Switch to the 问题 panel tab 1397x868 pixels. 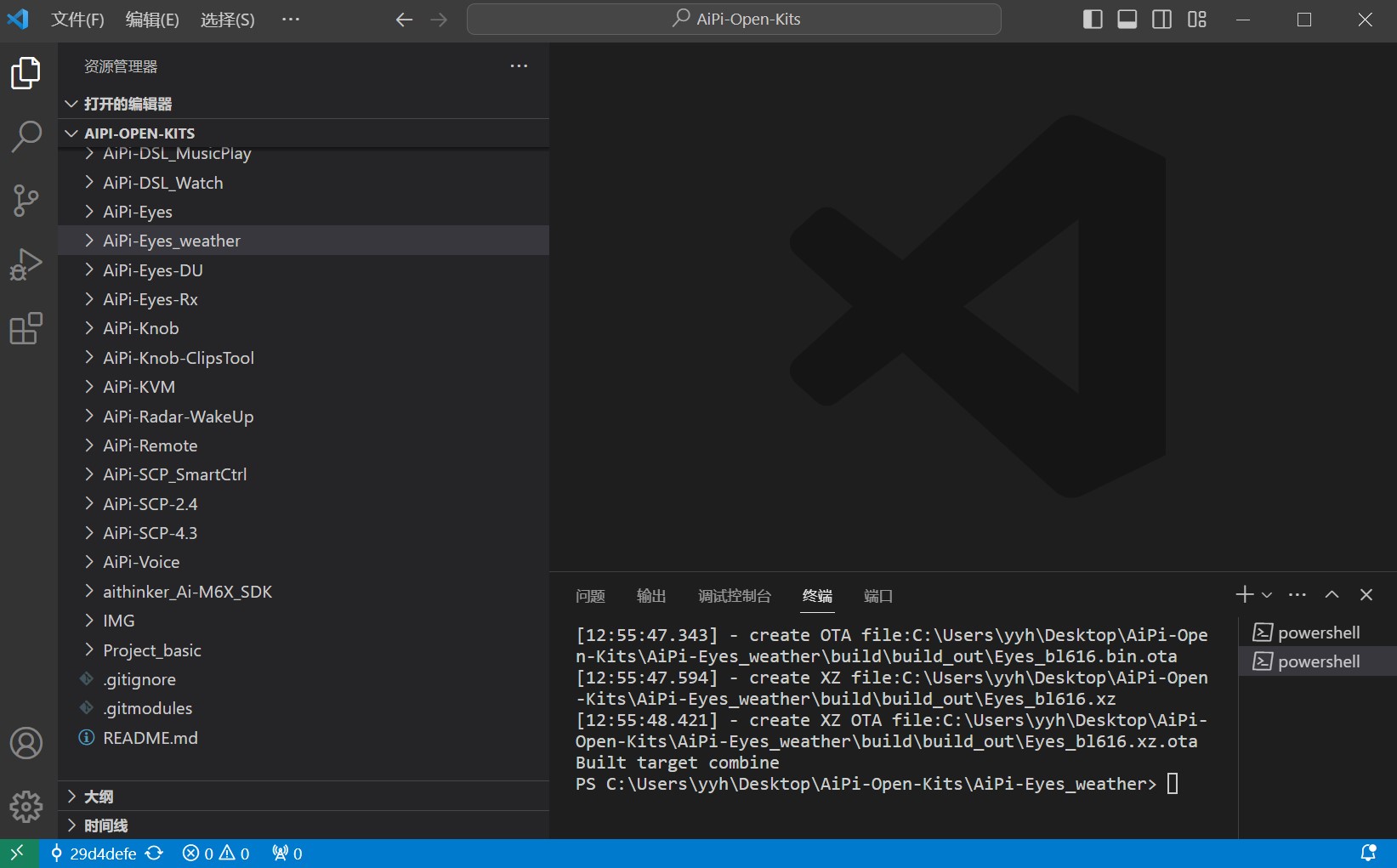(x=590, y=596)
